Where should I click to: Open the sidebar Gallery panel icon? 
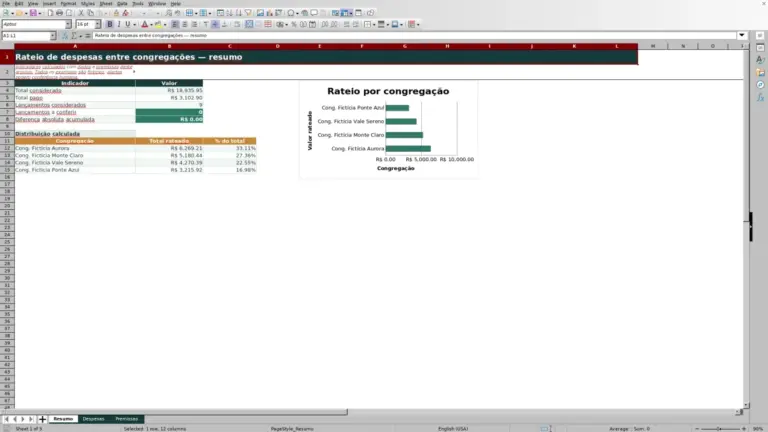pyautogui.click(x=760, y=72)
